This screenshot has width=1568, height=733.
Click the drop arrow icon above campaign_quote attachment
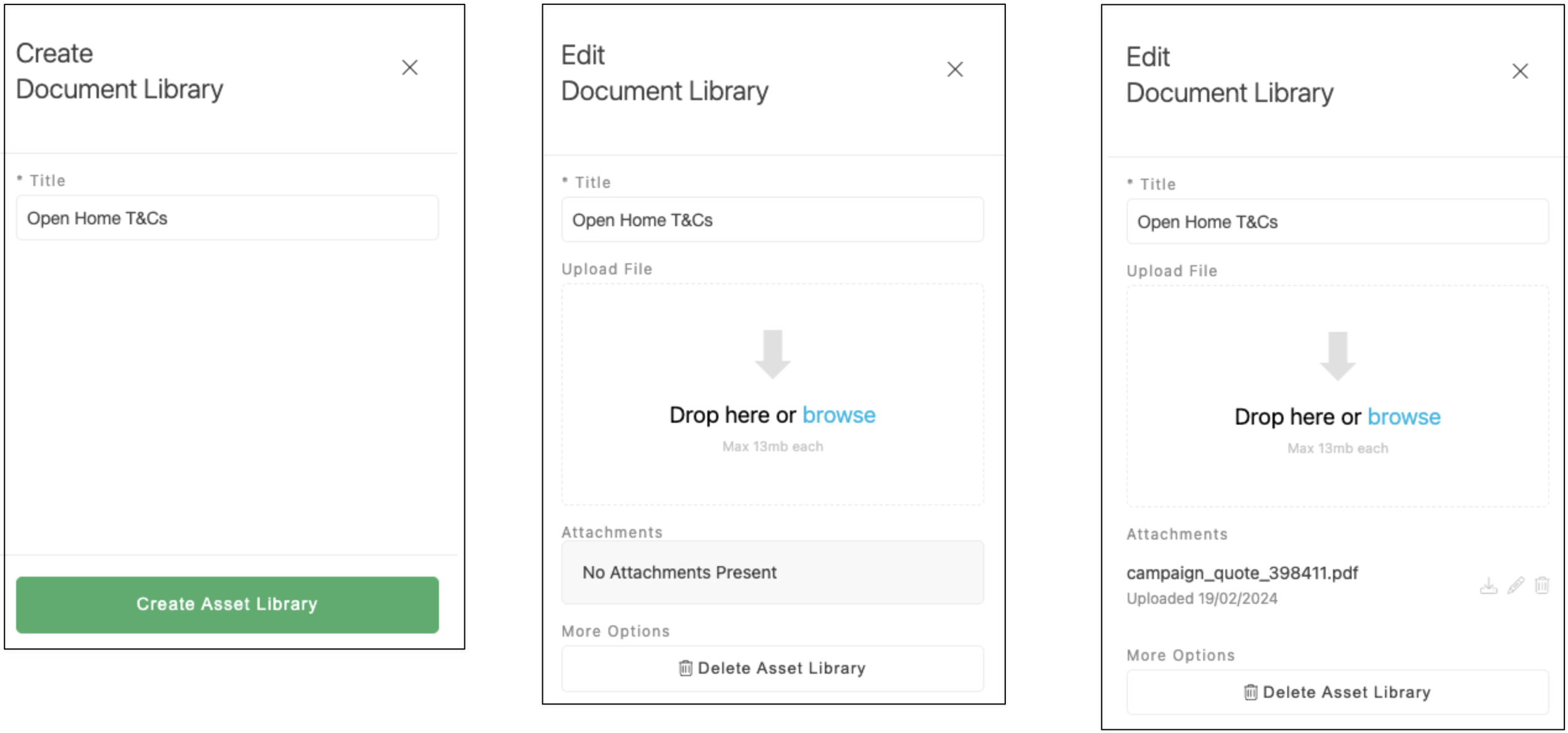tap(1338, 356)
